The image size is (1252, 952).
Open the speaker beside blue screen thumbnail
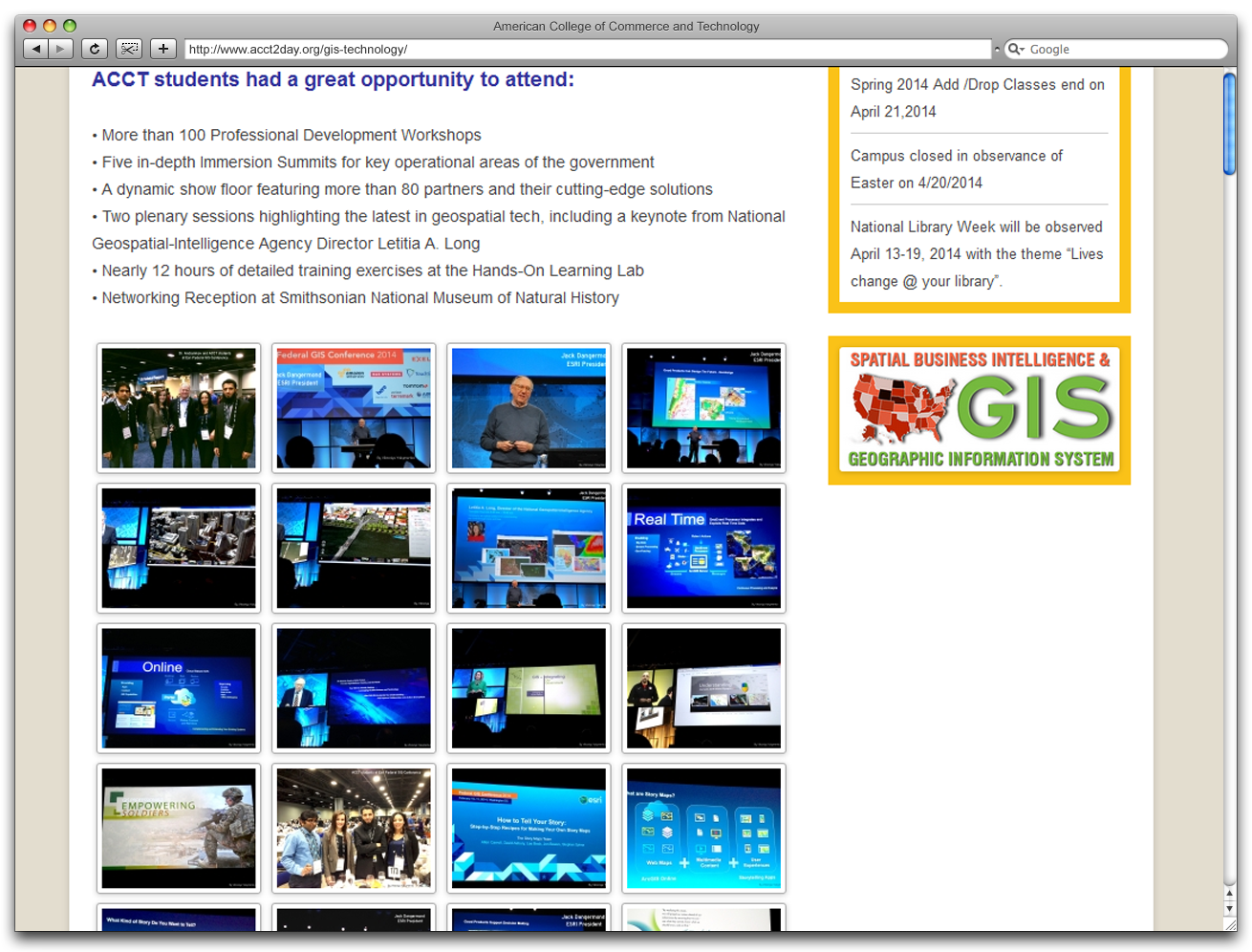coord(354,688)
